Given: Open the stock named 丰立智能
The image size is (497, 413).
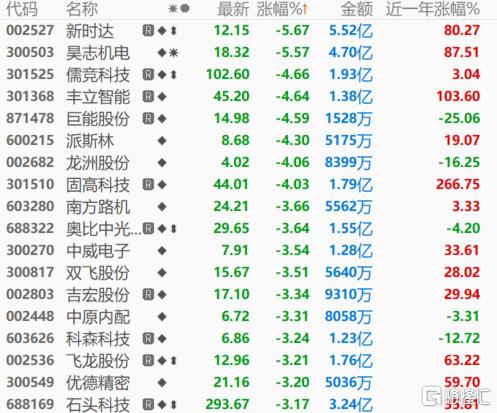Looking at the screenshot, I should coord(98,97).
